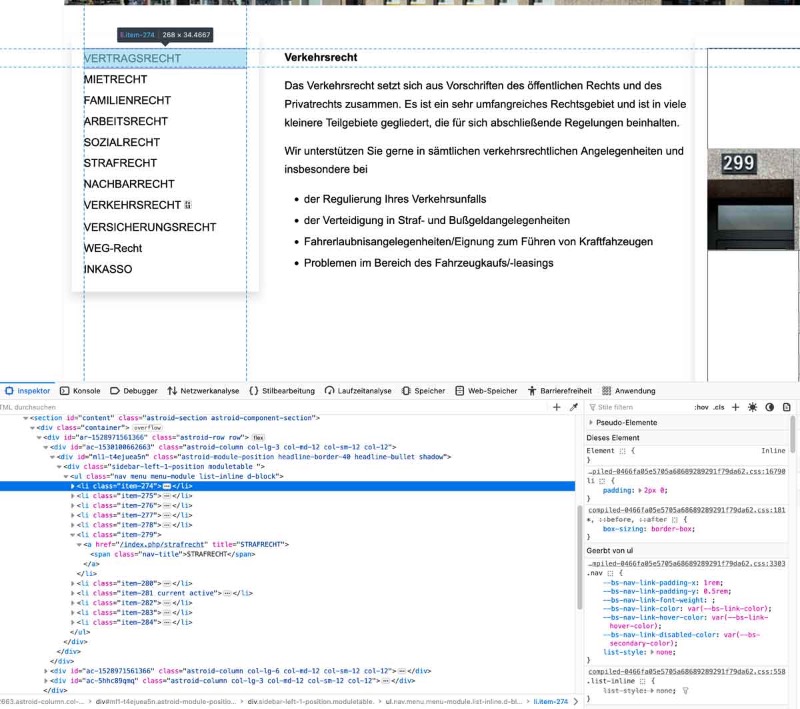Open the Stilbearbeitung tab
800x709 pixels.
click(x=282, y=391)
